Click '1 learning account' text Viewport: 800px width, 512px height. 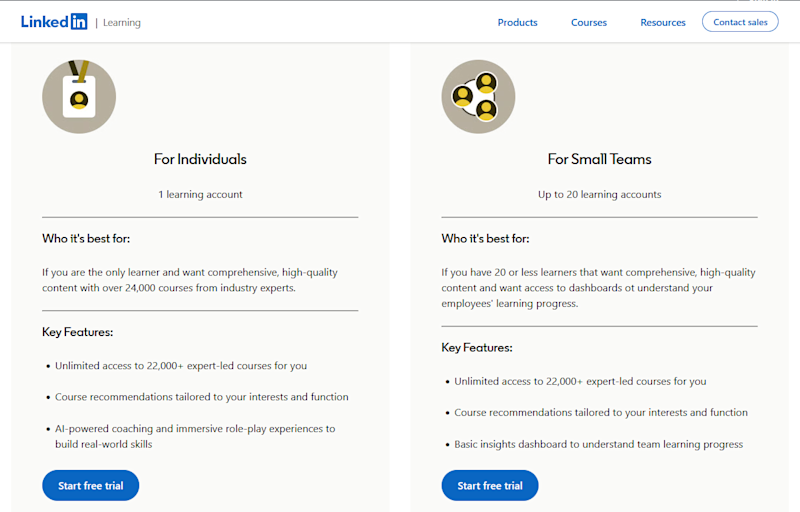coord(200,194)
